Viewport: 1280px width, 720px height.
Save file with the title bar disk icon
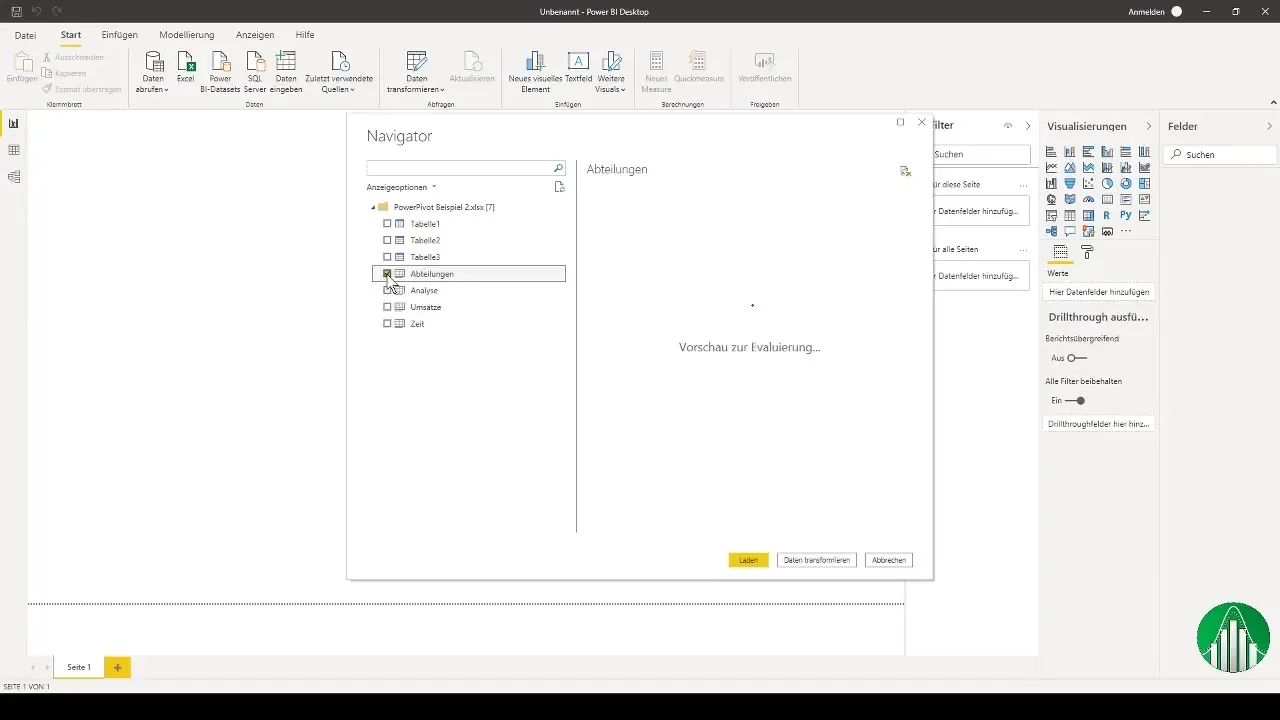coord(17,11)
